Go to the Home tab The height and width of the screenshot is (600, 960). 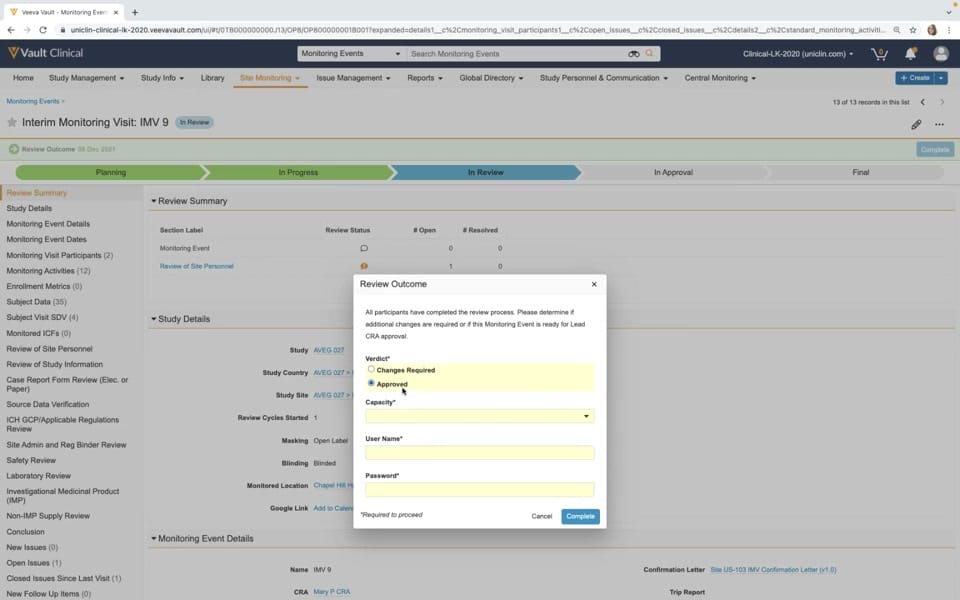point(23,78)
